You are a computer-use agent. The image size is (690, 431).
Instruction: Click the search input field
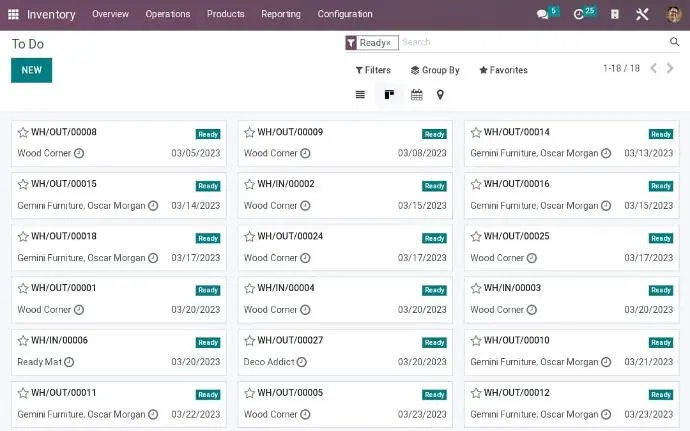tap(530, 42)
